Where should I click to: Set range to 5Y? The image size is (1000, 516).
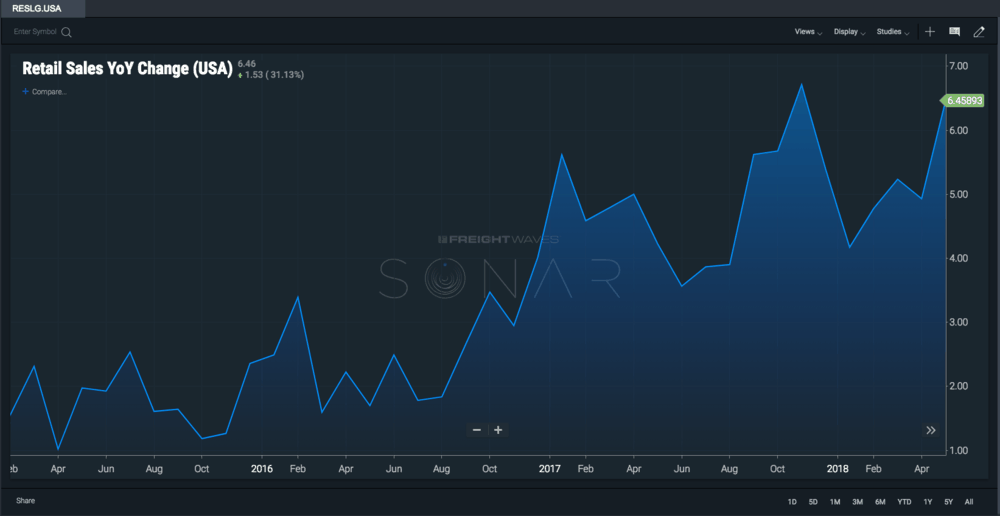949,502
